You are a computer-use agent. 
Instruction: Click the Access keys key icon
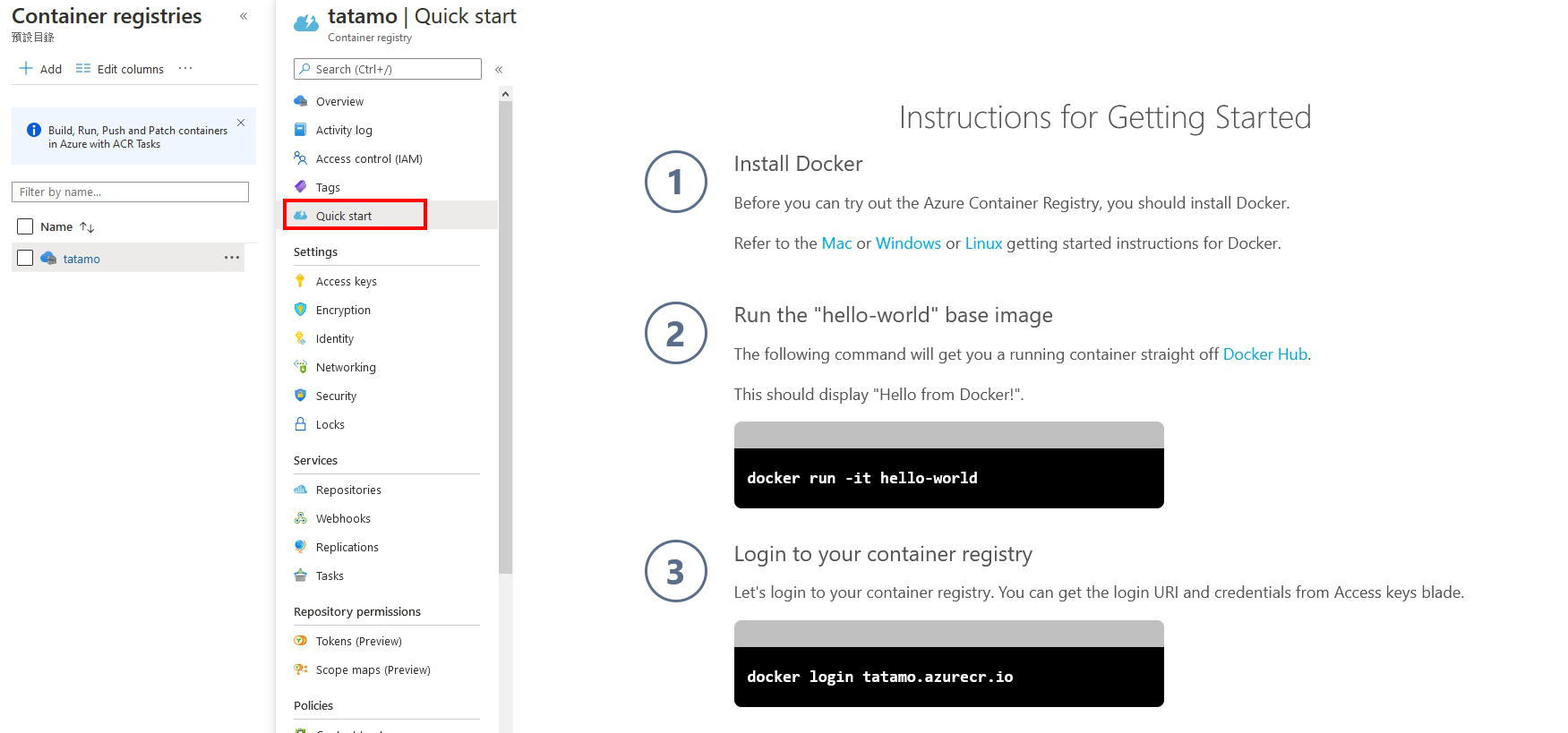click(301, 281)
